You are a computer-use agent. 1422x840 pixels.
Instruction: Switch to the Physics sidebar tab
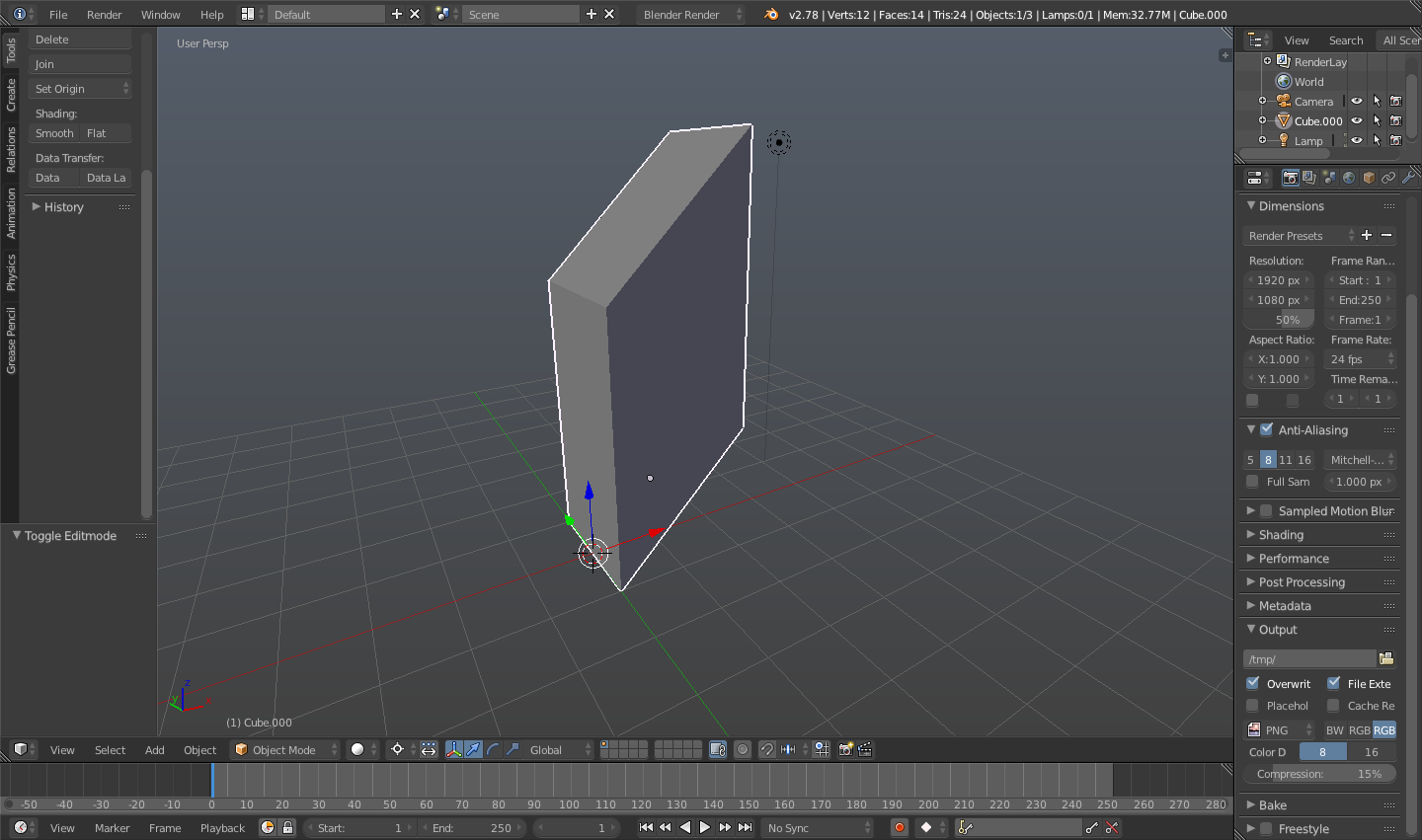coord(11,272)
